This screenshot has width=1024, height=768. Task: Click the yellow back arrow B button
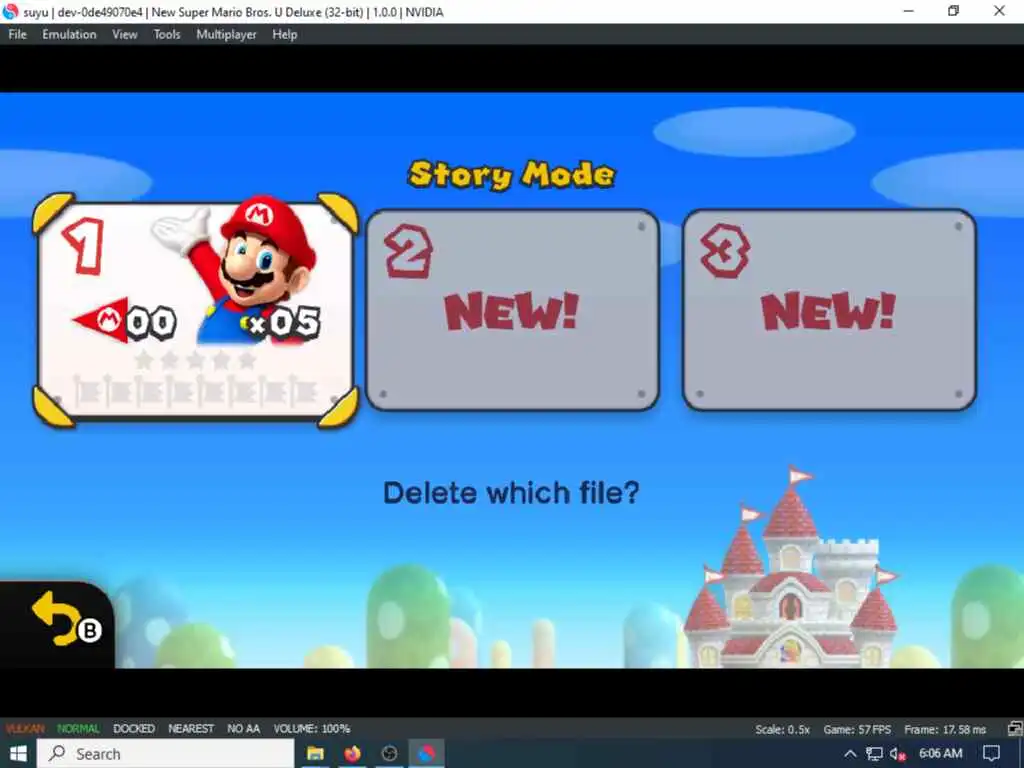(65, 620)
